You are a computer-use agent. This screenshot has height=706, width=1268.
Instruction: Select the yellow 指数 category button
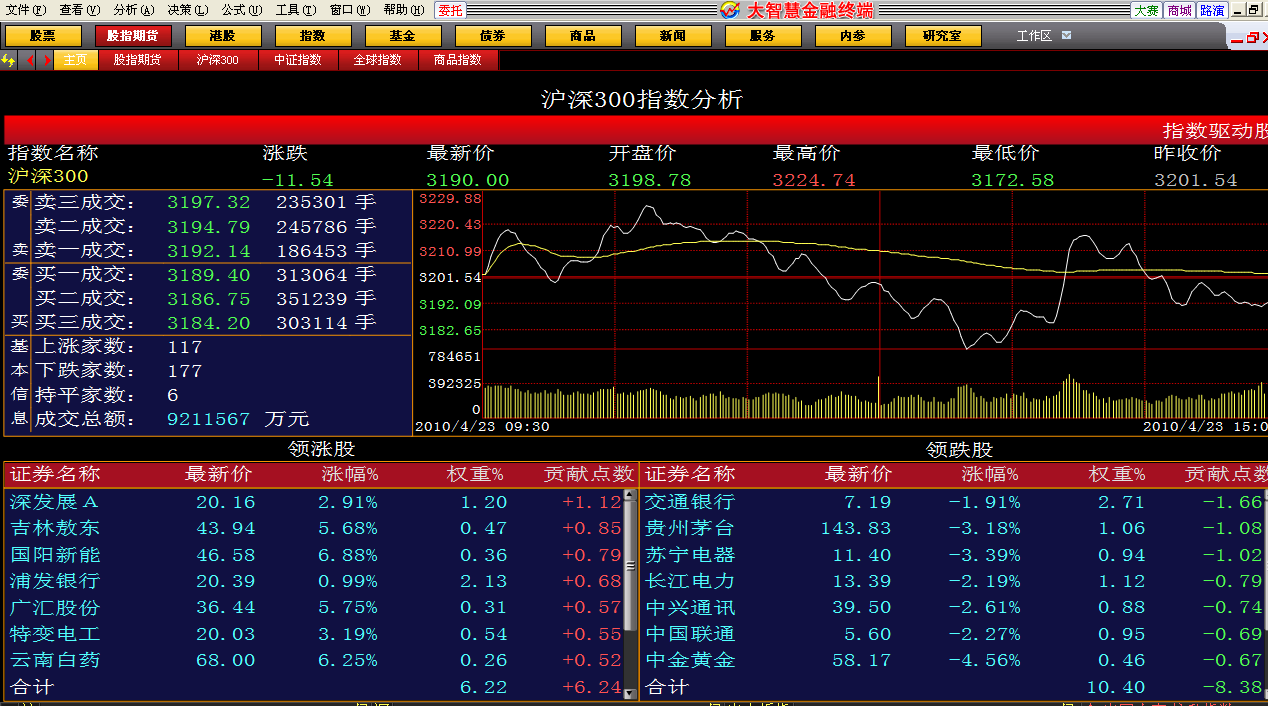[313, 36]
